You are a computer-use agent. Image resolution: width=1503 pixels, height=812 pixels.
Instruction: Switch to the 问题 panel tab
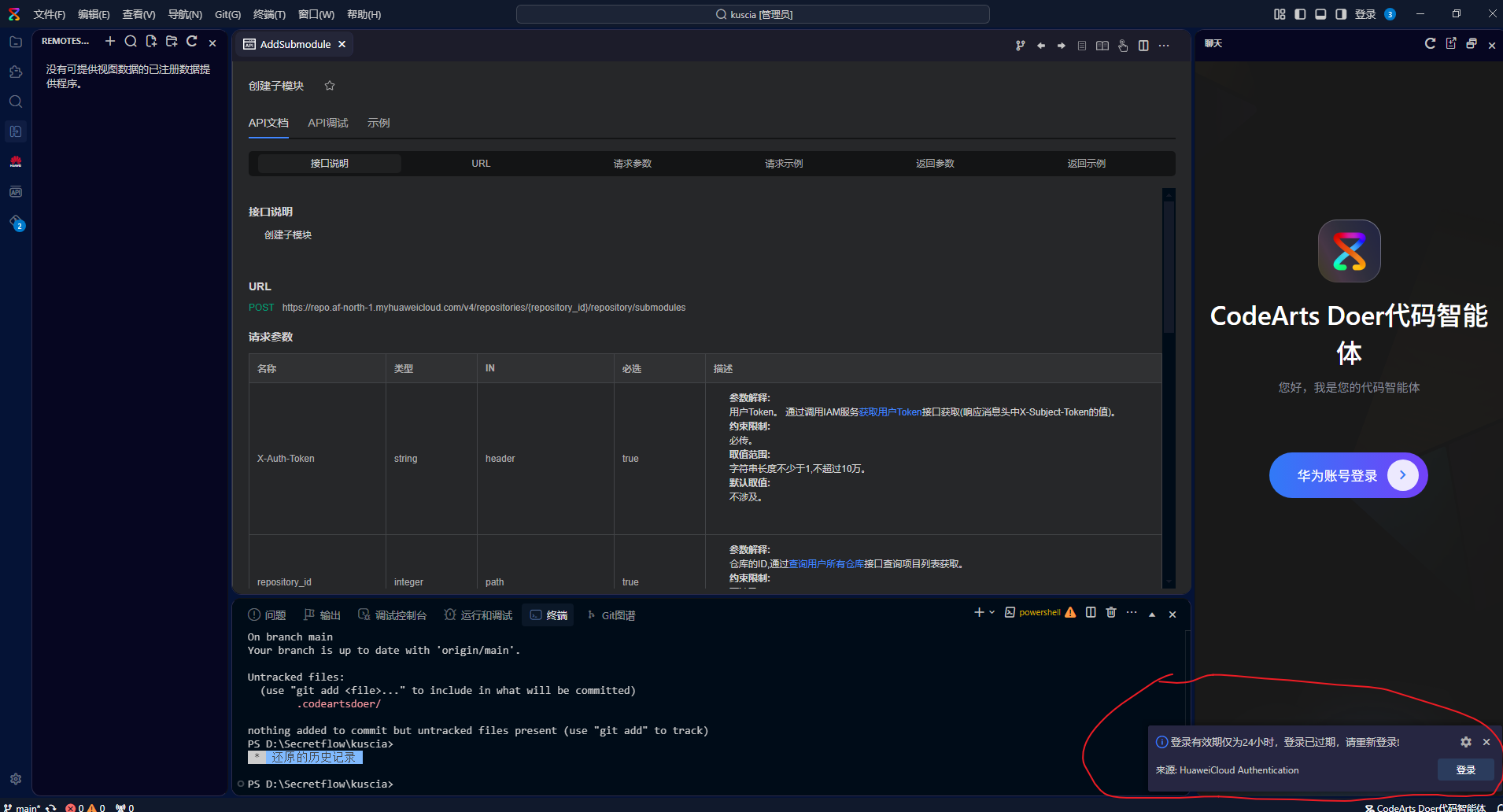pyautogui.click(x=267, y=615)
